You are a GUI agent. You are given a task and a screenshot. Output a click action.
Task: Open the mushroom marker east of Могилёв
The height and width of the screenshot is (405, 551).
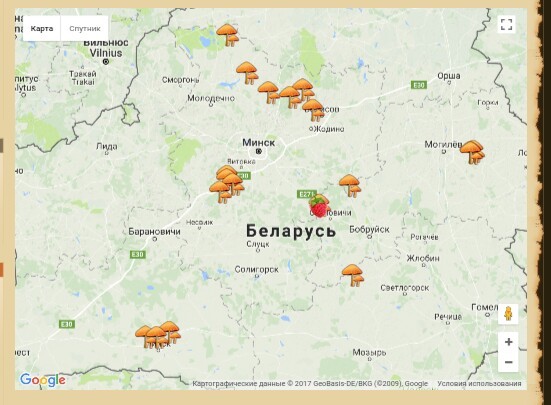(x=472, y=152)
